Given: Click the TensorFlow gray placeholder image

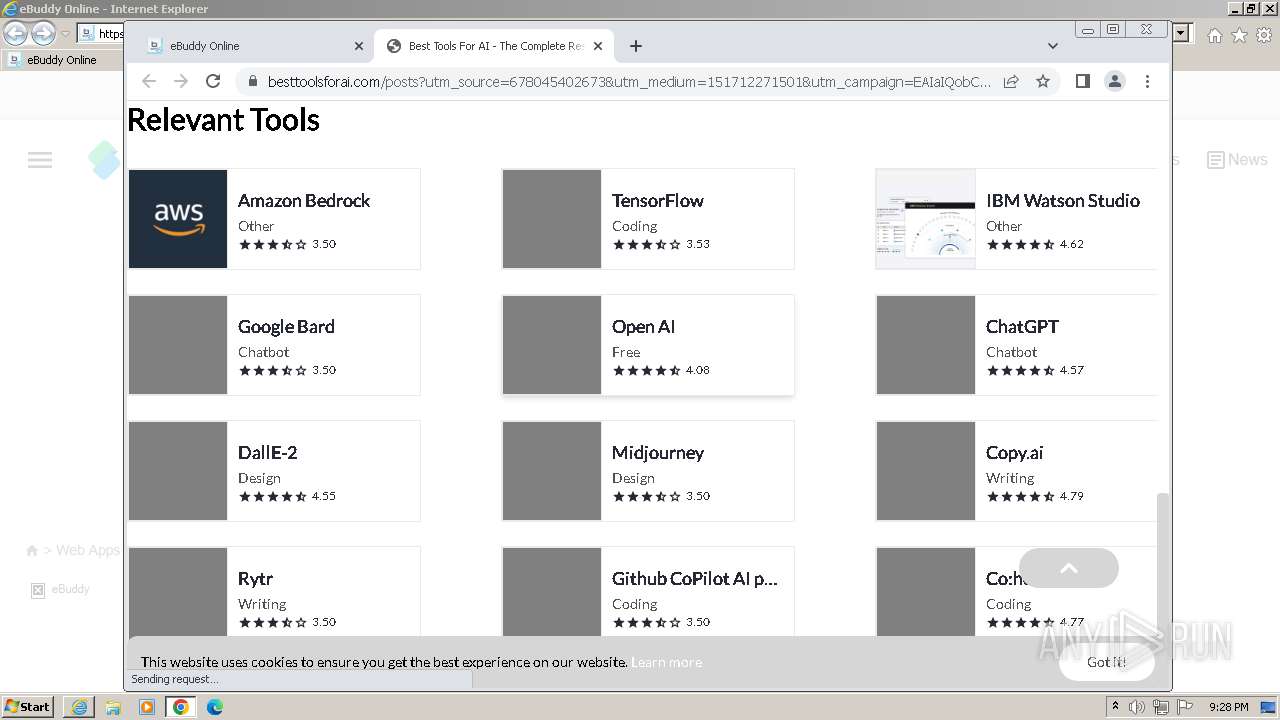Looking at the screenshot, I should (552, 219).
